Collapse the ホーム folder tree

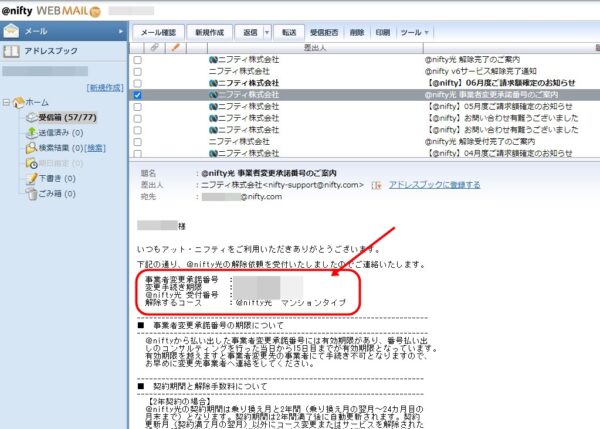8,102
